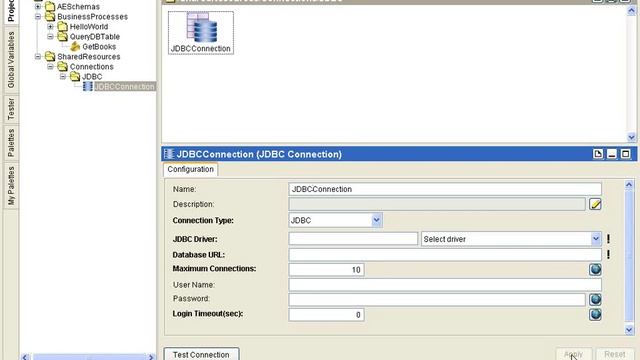Expand the AESchemas tree node
The height and width of the screenshot is (360, 640).
38,7
